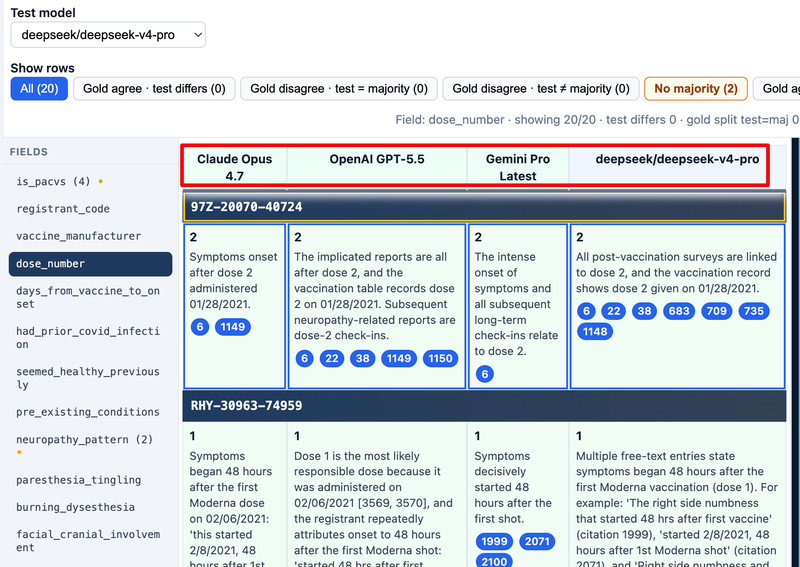The width and height of the screenshot is (800, 567).
Task: Open the Test model dropdown
Action: tap(108, 35)
